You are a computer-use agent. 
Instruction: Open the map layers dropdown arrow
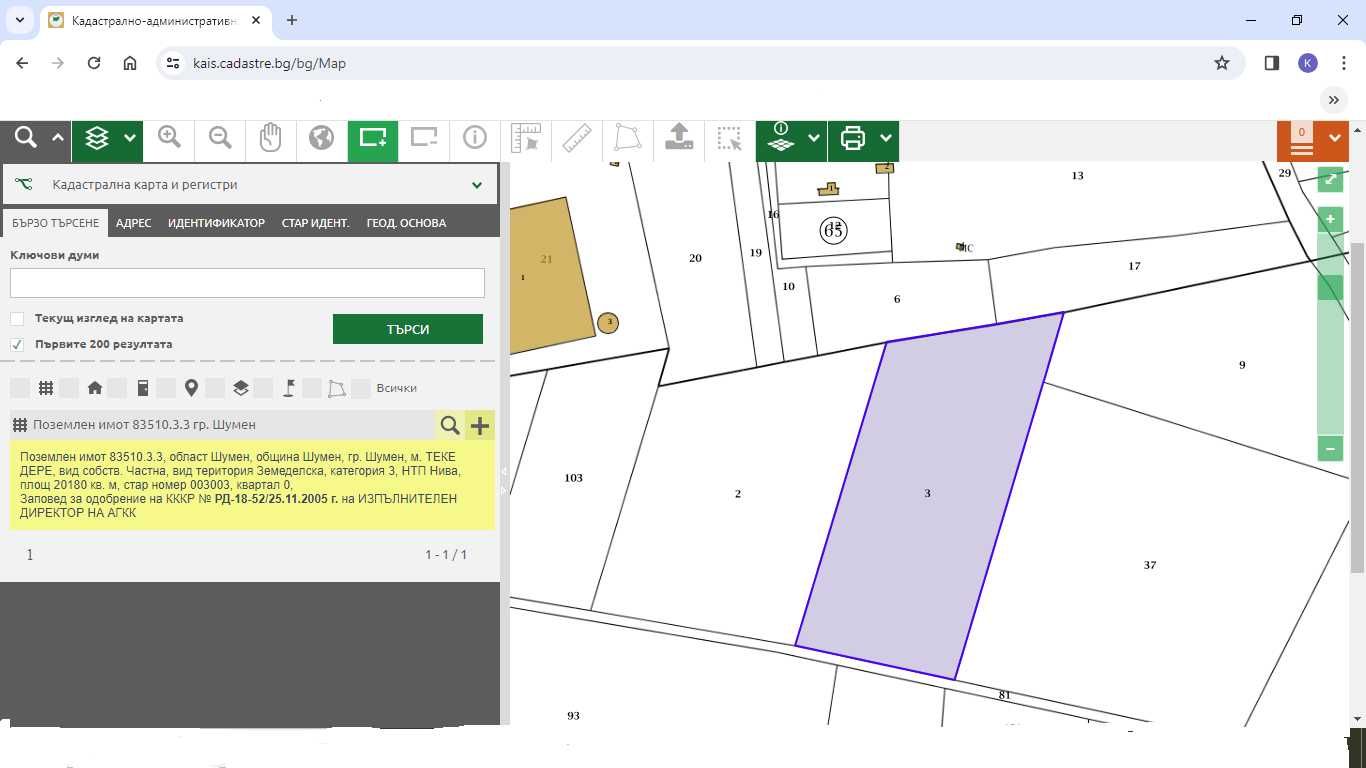(129, 139)
